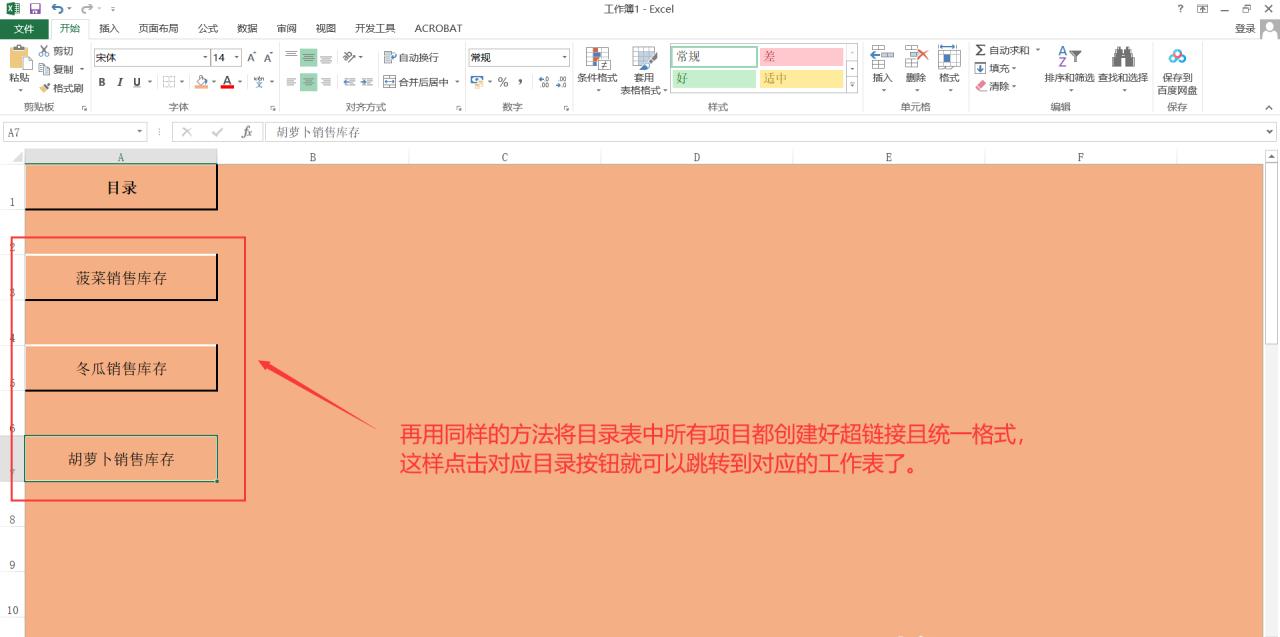Toggle left horizontal alignment
This screenshot has height=637, width=1280.
[x=292, y=82]
